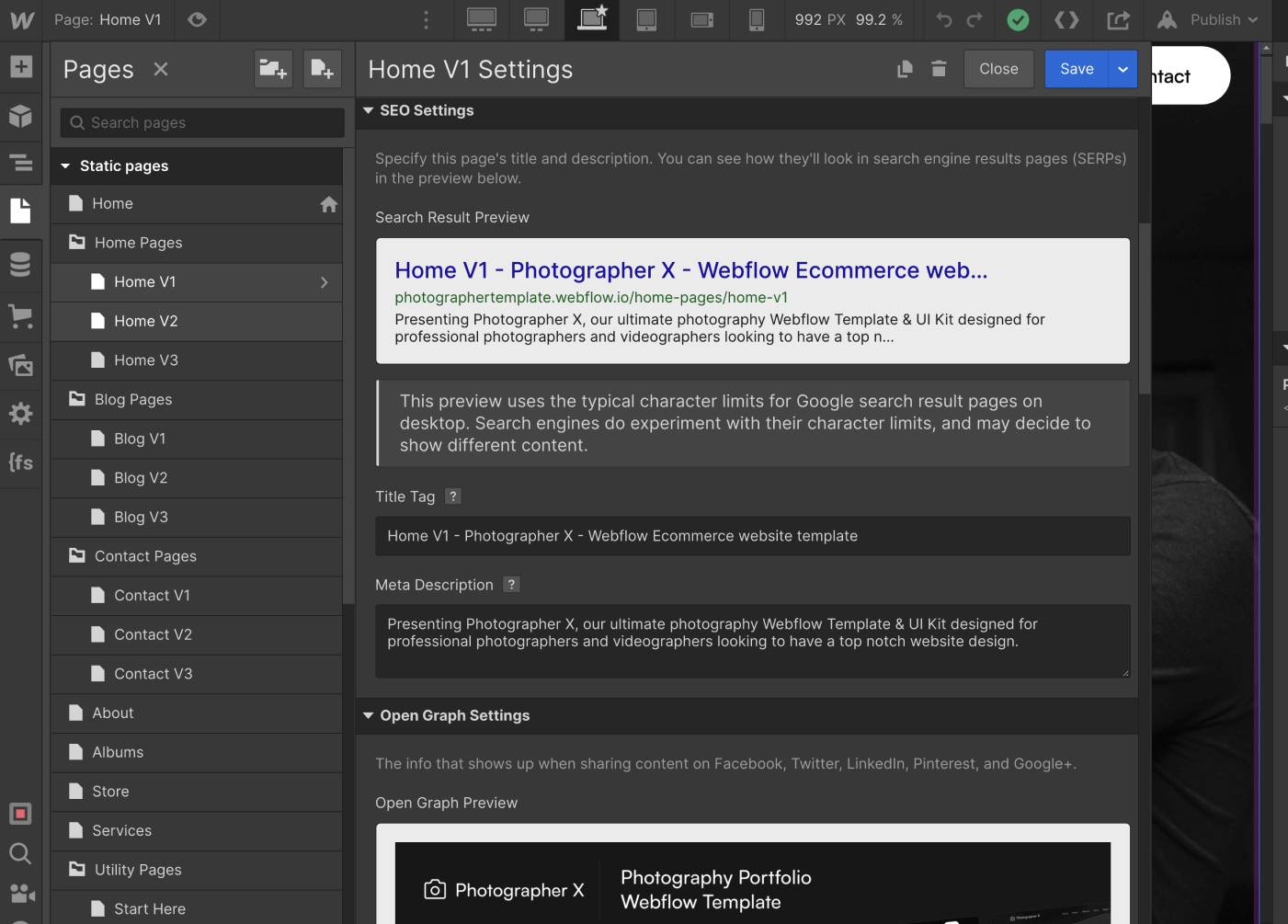Click the Title Tag input field
The image size is (1288, 924).
tap(753, 536)
